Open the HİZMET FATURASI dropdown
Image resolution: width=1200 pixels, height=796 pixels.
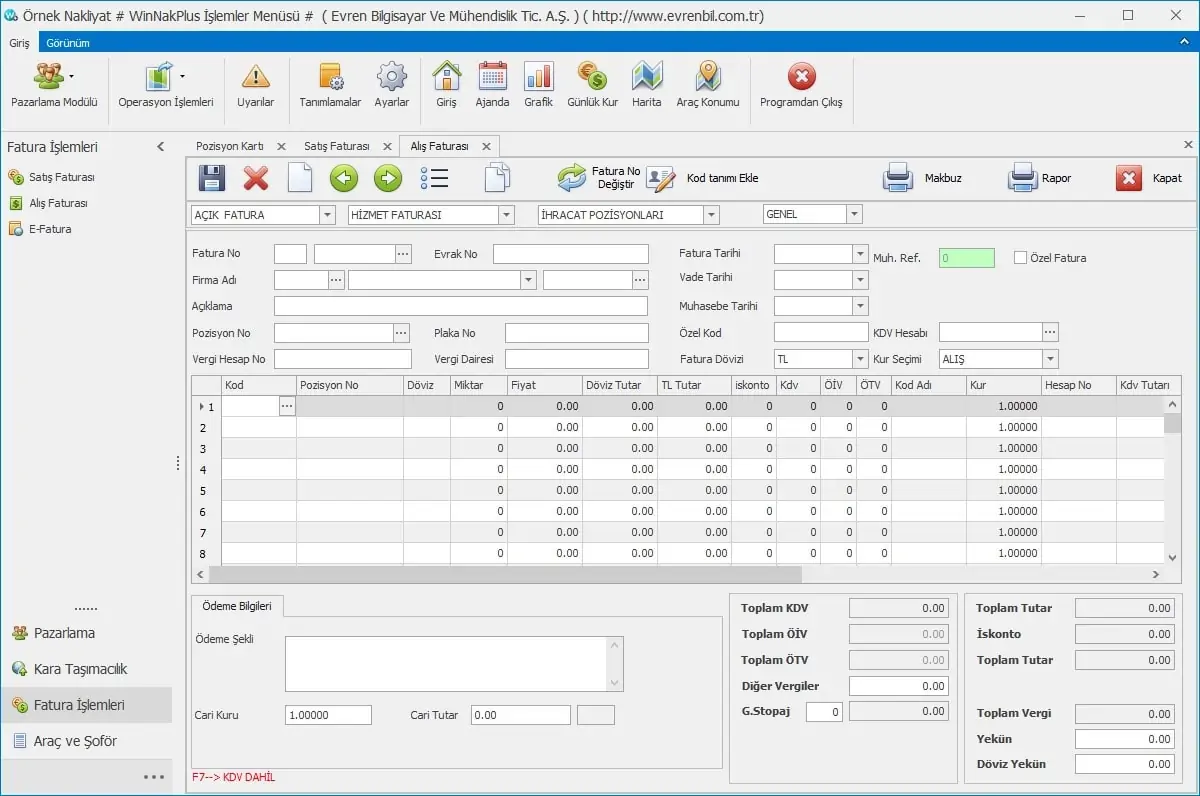tap(506, 215)
